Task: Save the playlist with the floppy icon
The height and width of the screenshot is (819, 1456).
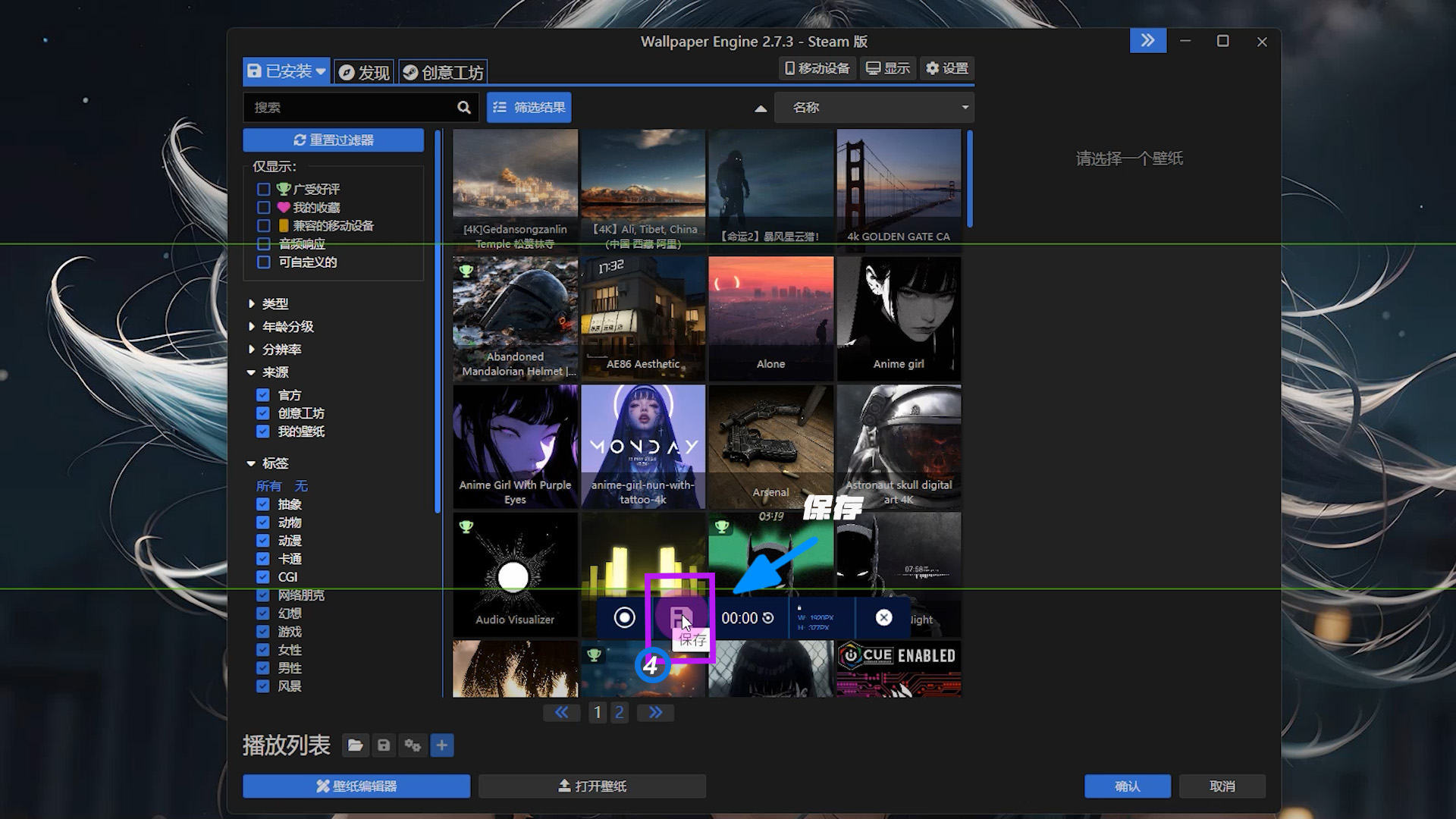Action: [x=384, y=745]
